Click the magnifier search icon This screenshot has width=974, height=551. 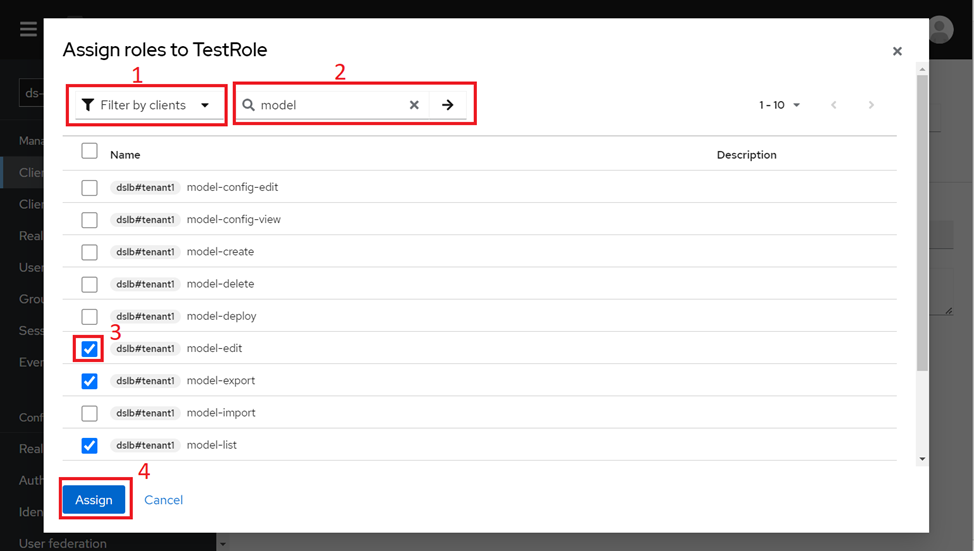[x=249, y=105]
